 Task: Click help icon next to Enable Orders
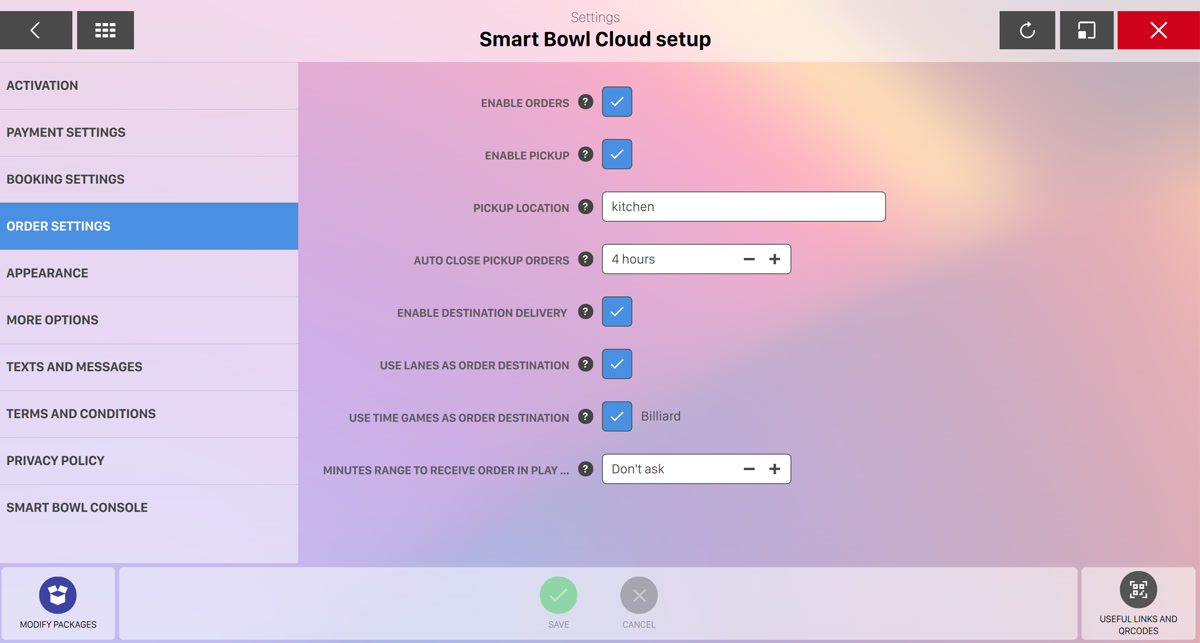click(586, 102)
